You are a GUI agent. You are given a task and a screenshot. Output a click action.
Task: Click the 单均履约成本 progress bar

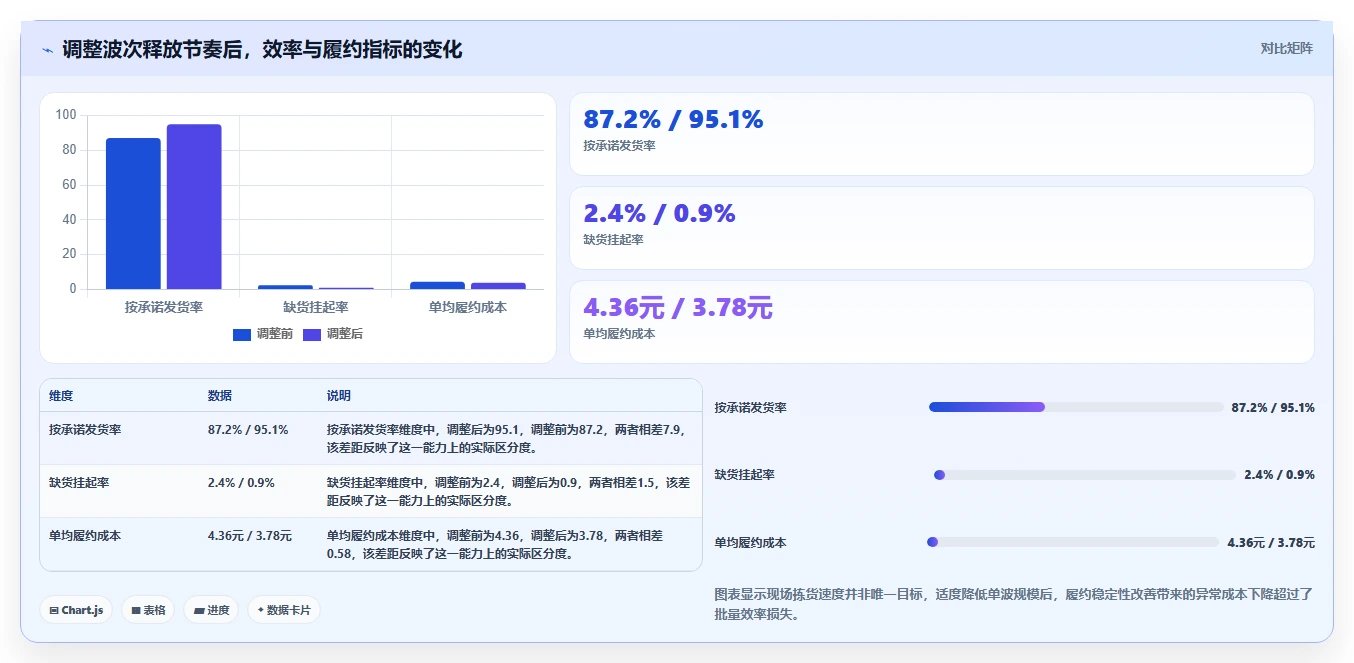pos(1073,542)
